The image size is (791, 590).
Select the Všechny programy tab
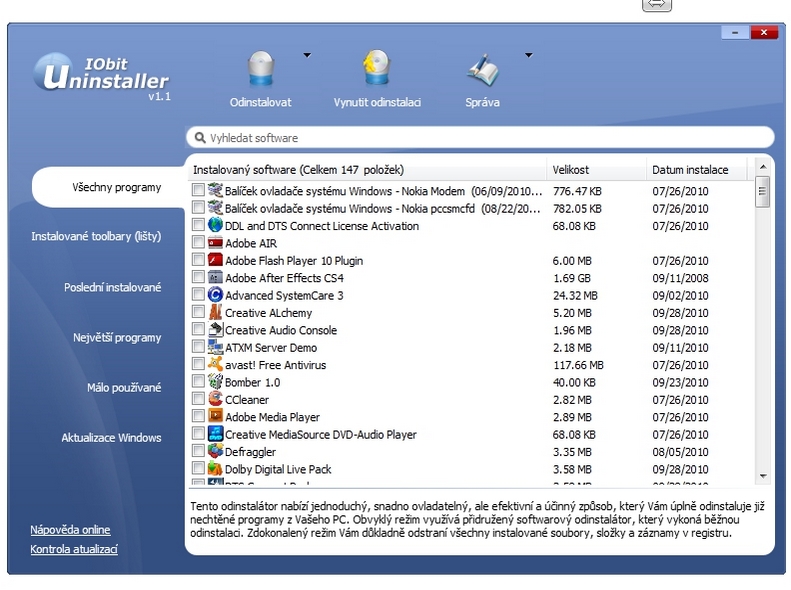(108, 187)
